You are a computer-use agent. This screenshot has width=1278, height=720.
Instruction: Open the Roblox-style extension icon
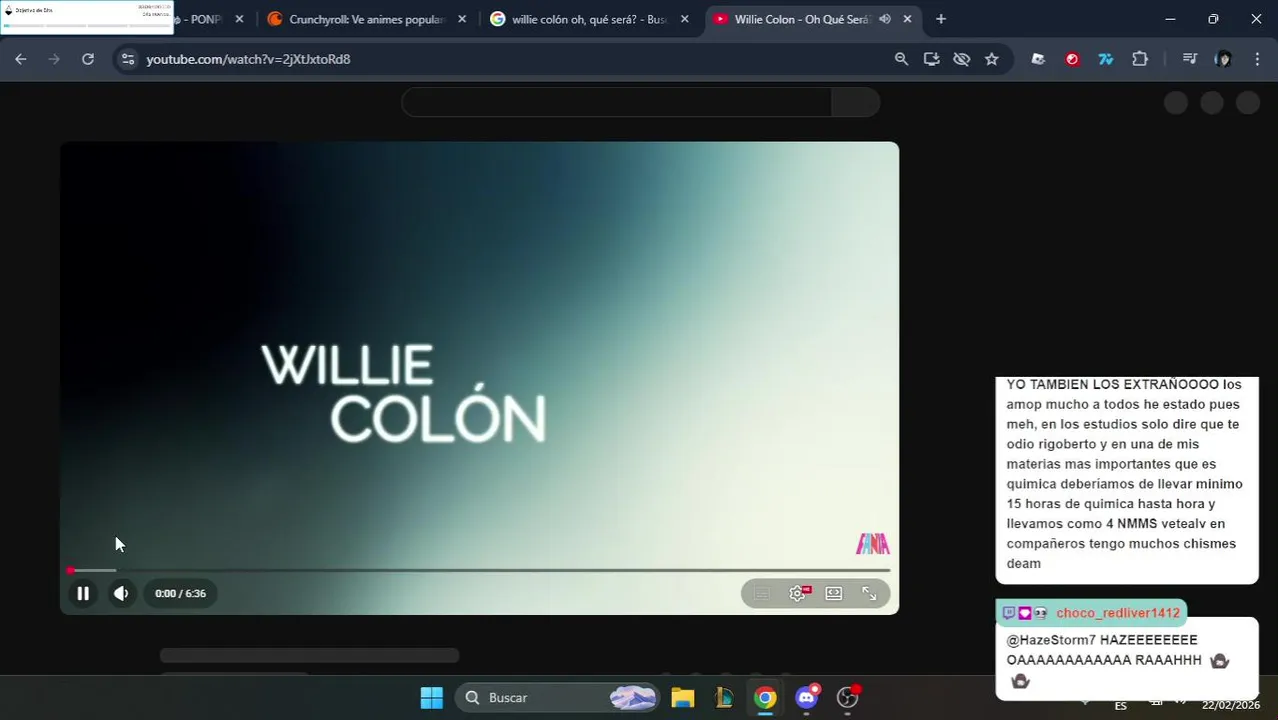[x=1038, y=59]
